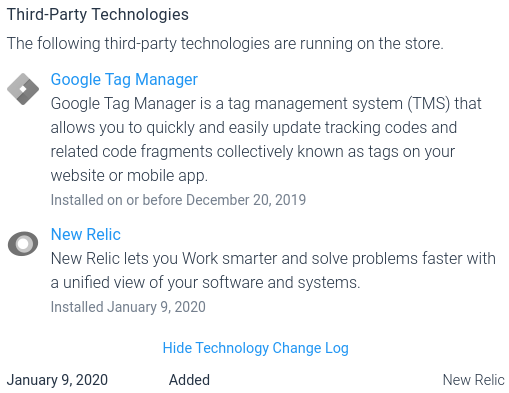Open the Google Tag Manager link

[124, 80]
